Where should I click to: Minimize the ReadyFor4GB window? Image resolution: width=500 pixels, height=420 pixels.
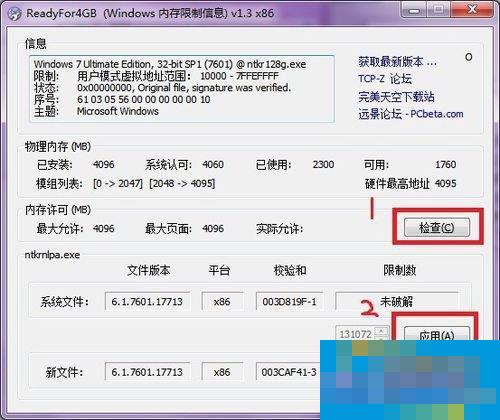pyautogui.click(x=414, y=11)
